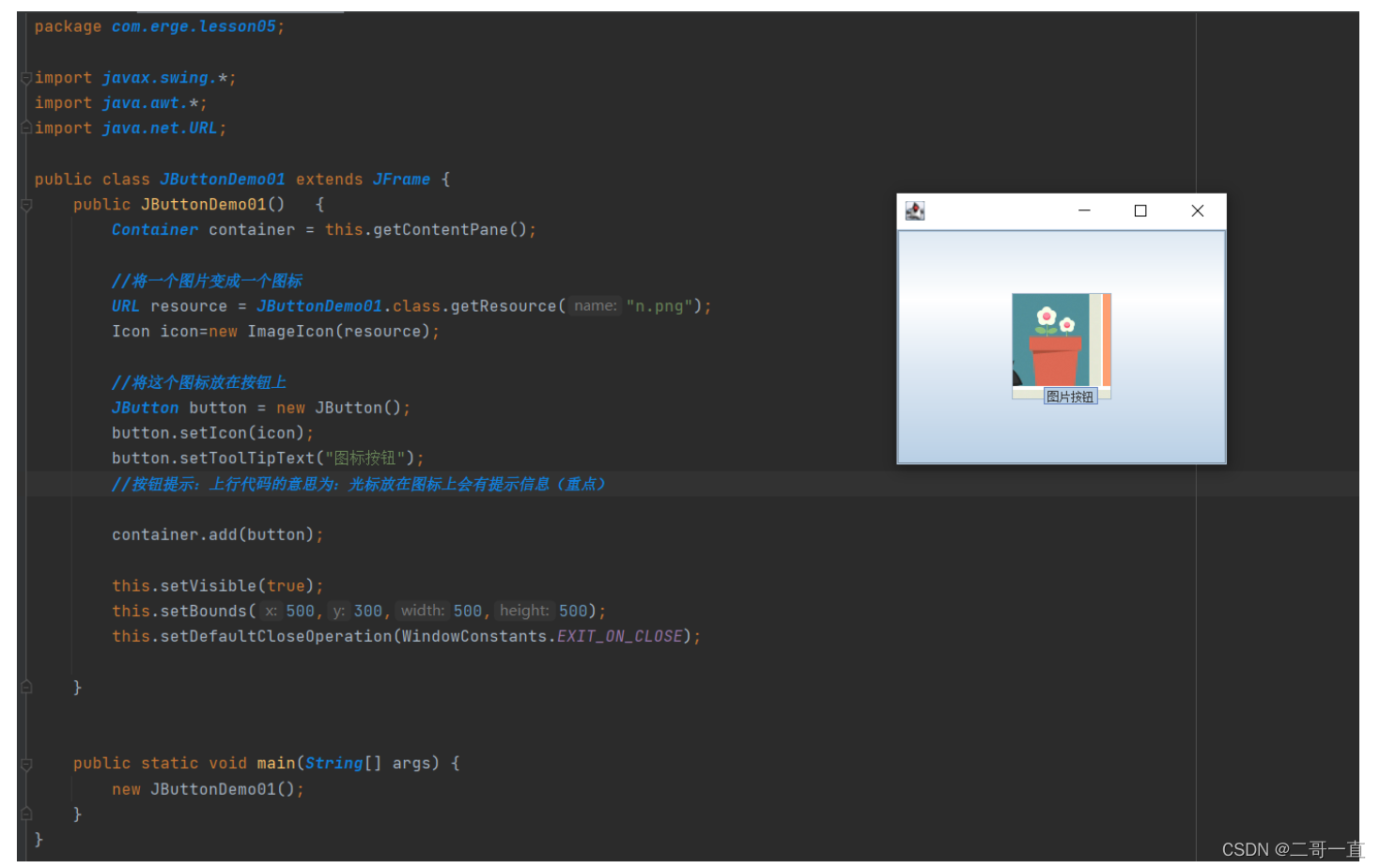Close the Swing demo window
The height and width of the screenshot is (868, 1380).
coord(1197,210)
